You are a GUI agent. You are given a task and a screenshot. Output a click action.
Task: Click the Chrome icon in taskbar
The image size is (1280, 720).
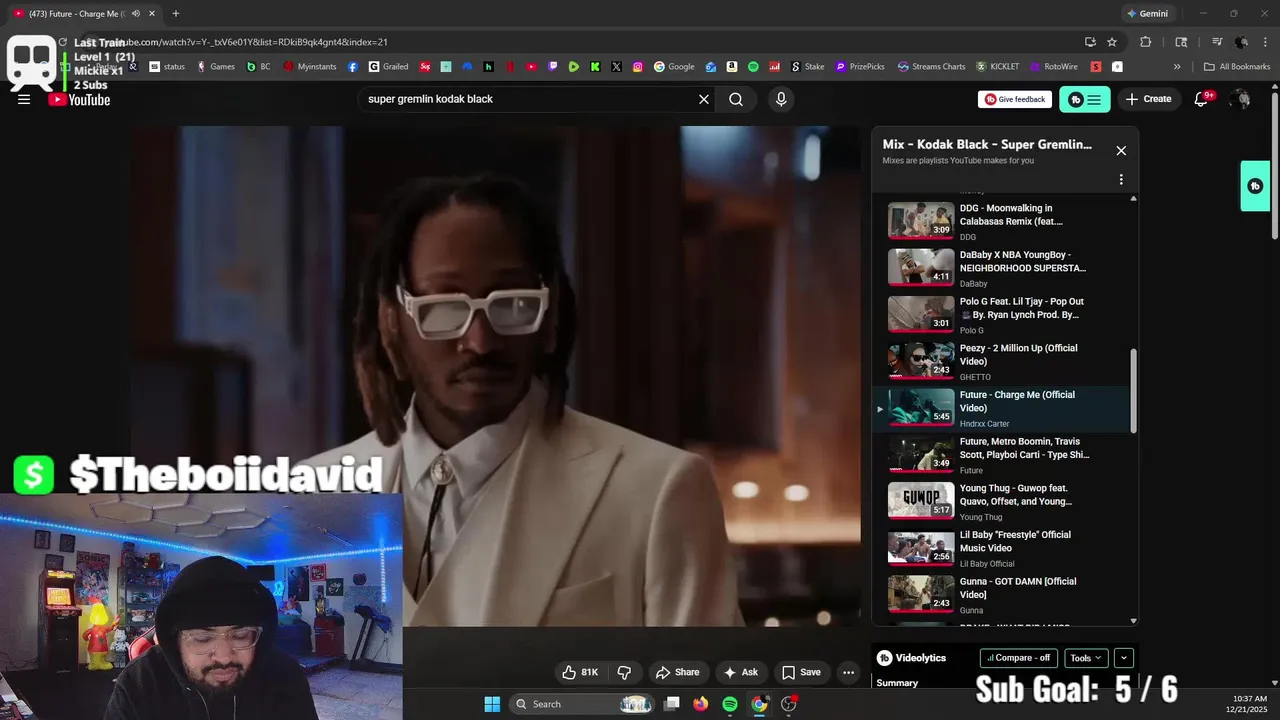point(759,704)
